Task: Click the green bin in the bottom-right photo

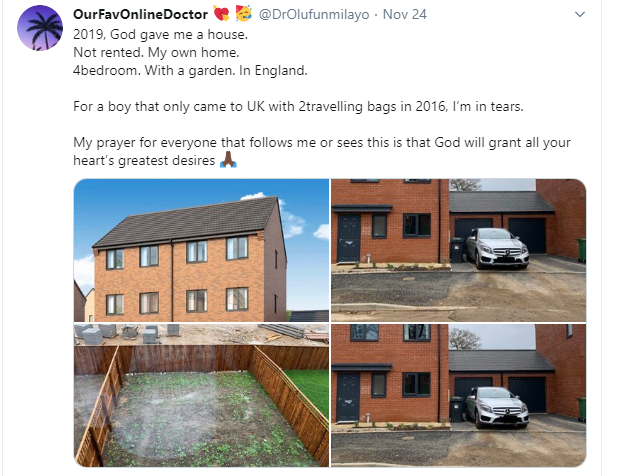Action: [582, 409]
